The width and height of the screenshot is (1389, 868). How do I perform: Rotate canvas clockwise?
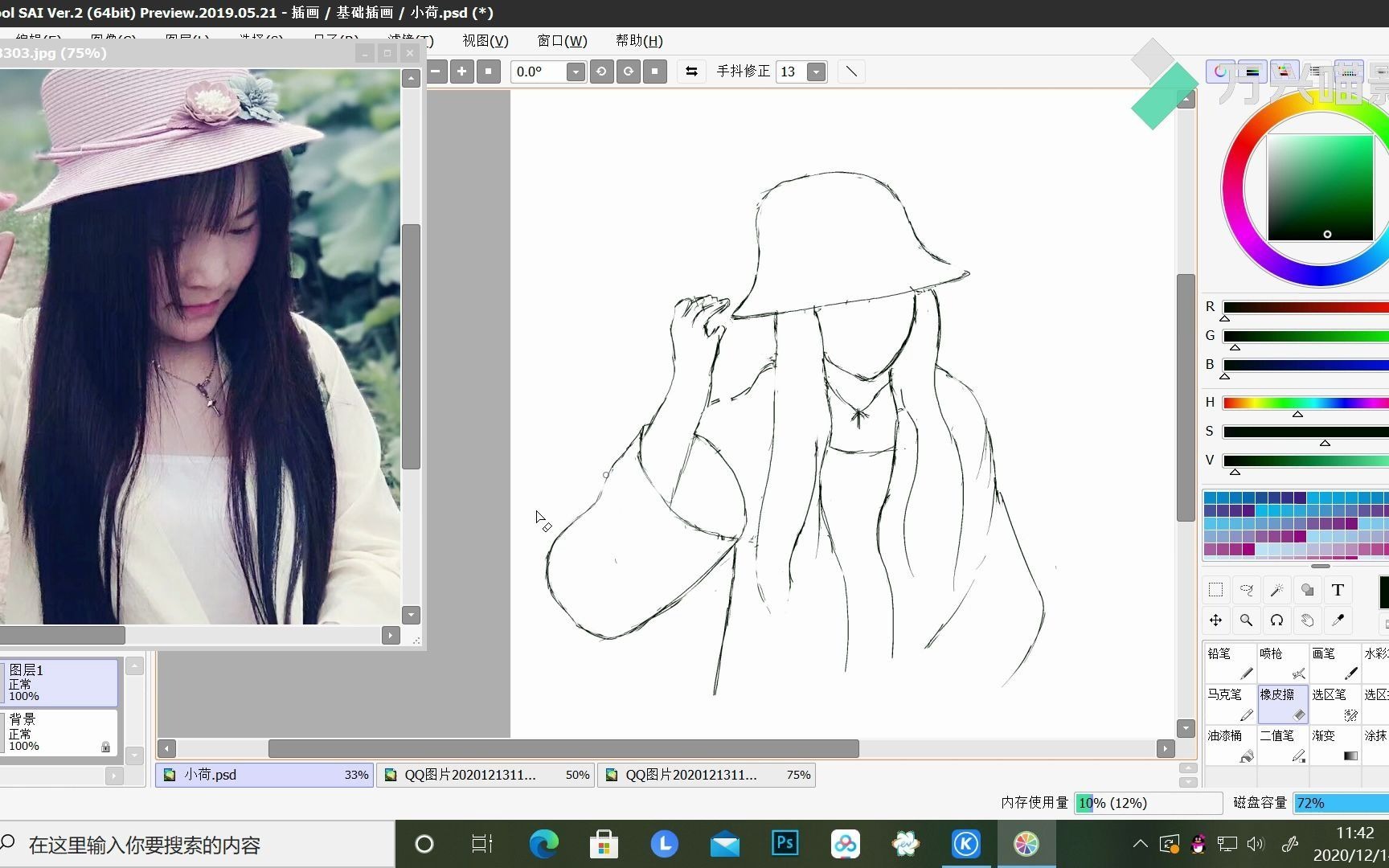point(629,72)
